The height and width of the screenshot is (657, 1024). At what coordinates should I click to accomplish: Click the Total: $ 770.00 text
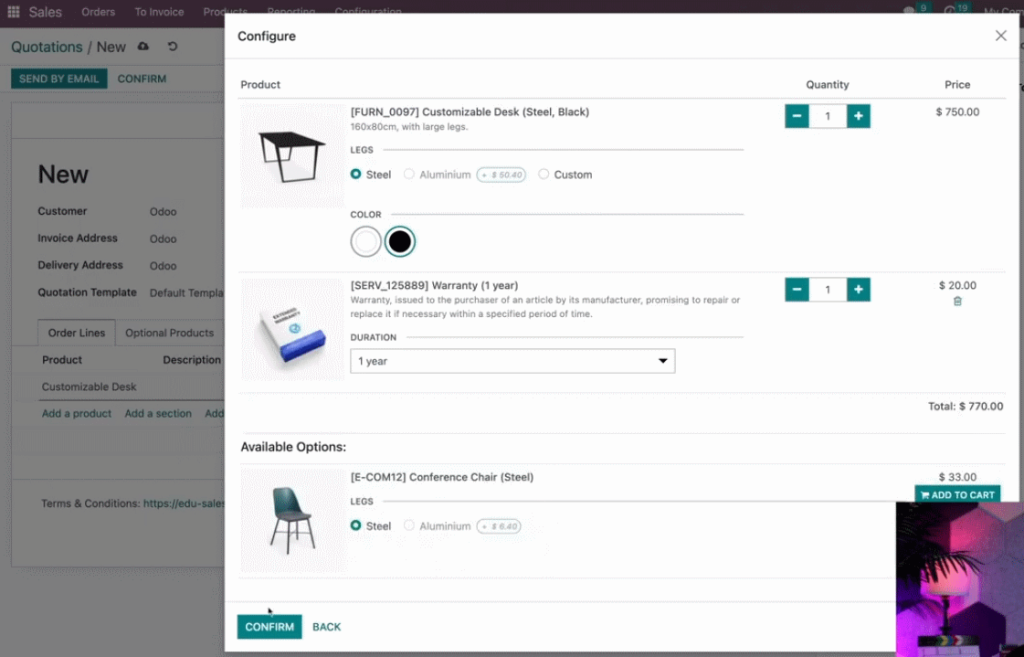click(965, 406)
